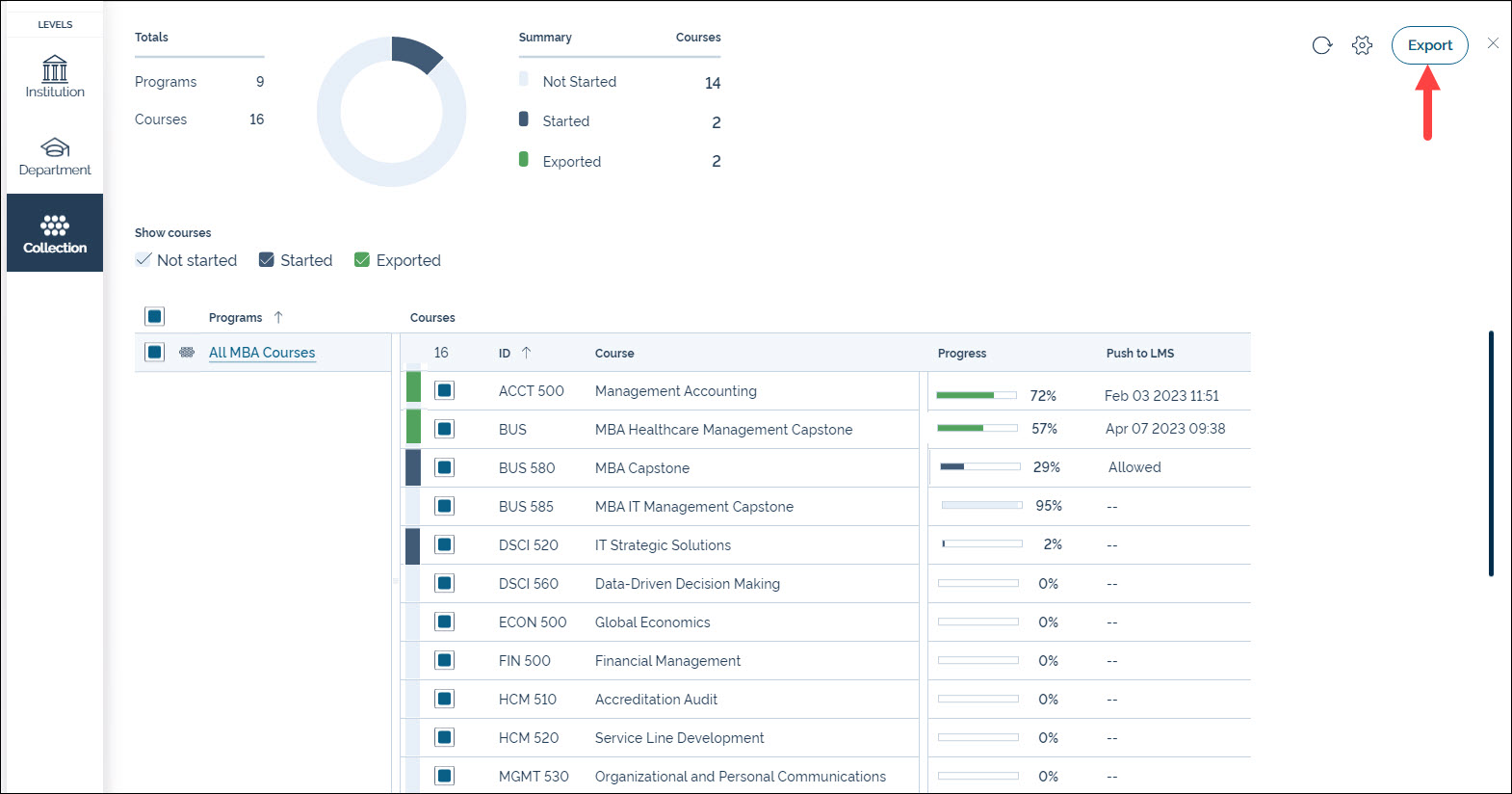1512x794 pixels.
Task: Click the refresh icon beside the settings gear
Action: (1322, 45)
